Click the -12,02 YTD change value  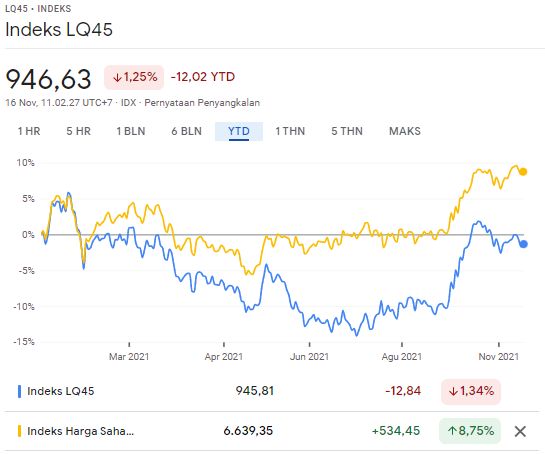(203, 77)
